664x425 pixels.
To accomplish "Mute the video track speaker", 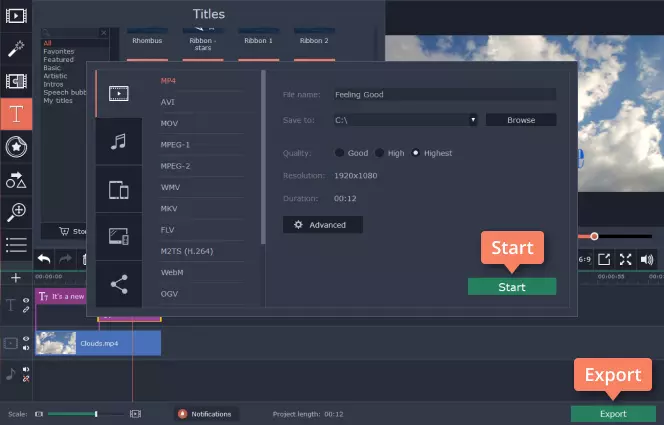I will coord(26,348).
